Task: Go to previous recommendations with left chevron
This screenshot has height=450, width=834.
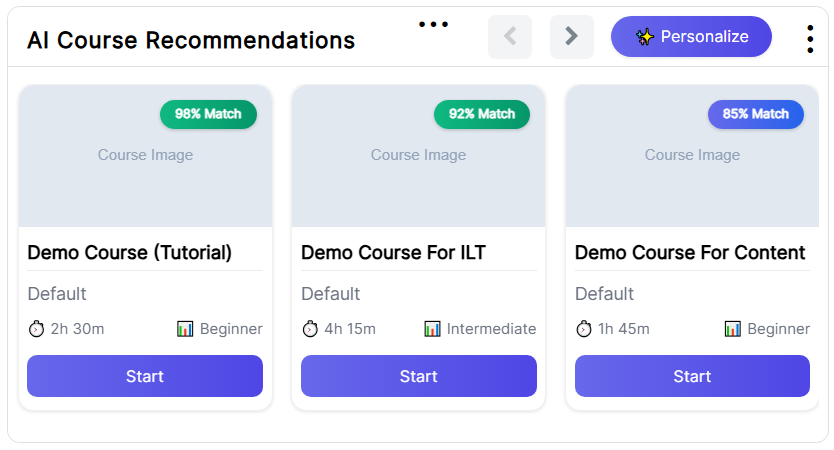Action: [510, 37]
